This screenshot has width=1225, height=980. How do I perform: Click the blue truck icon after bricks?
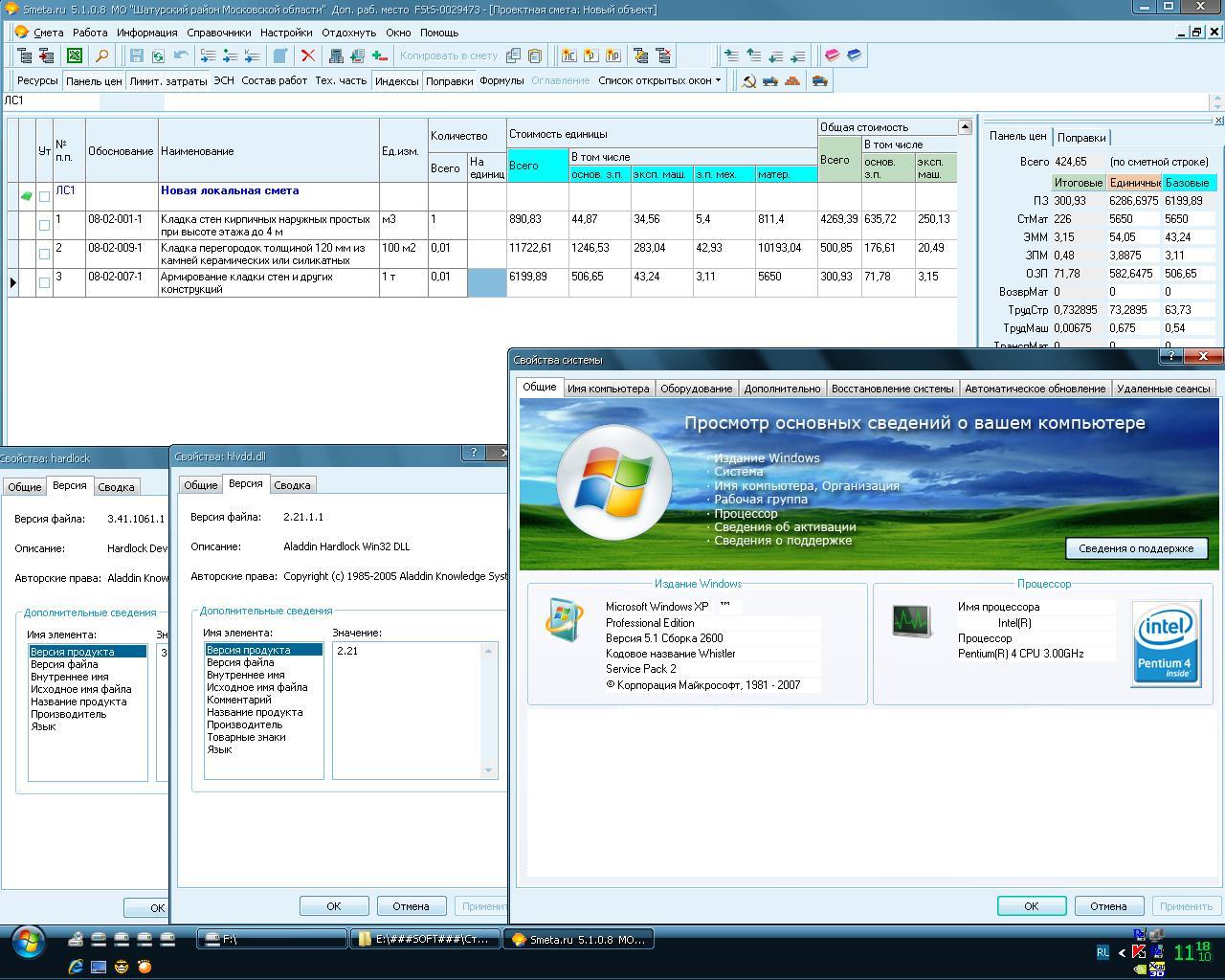click(x=819, y=81)
